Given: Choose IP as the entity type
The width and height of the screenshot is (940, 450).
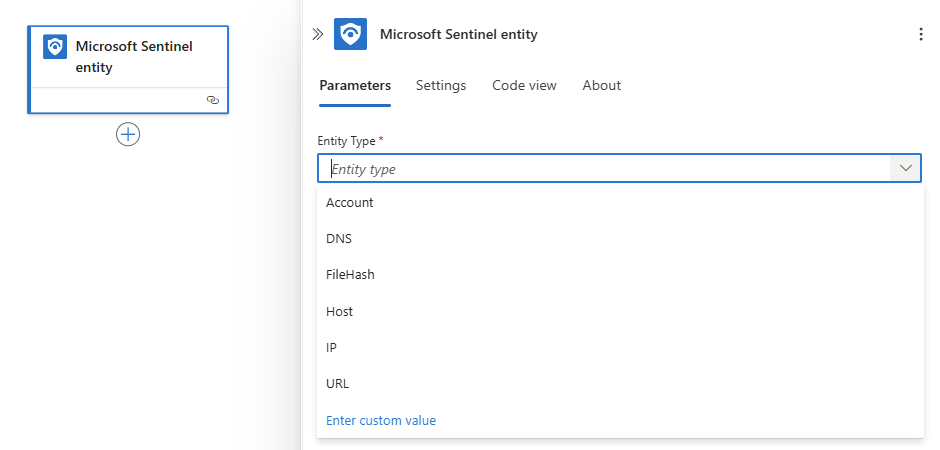Looking at the screenshot, I should [331, 347].
